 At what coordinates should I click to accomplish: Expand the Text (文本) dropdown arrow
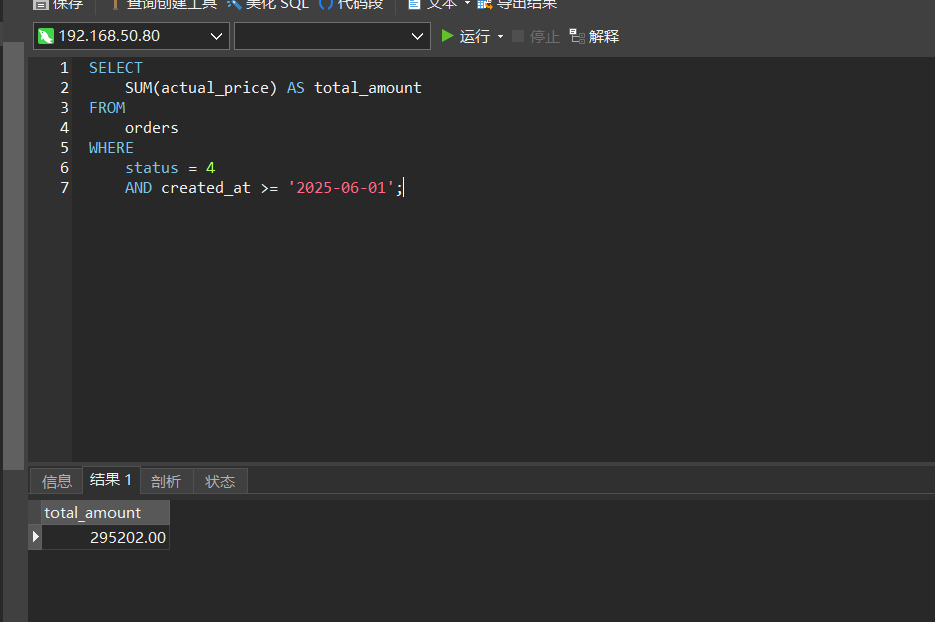click(467, 4)
